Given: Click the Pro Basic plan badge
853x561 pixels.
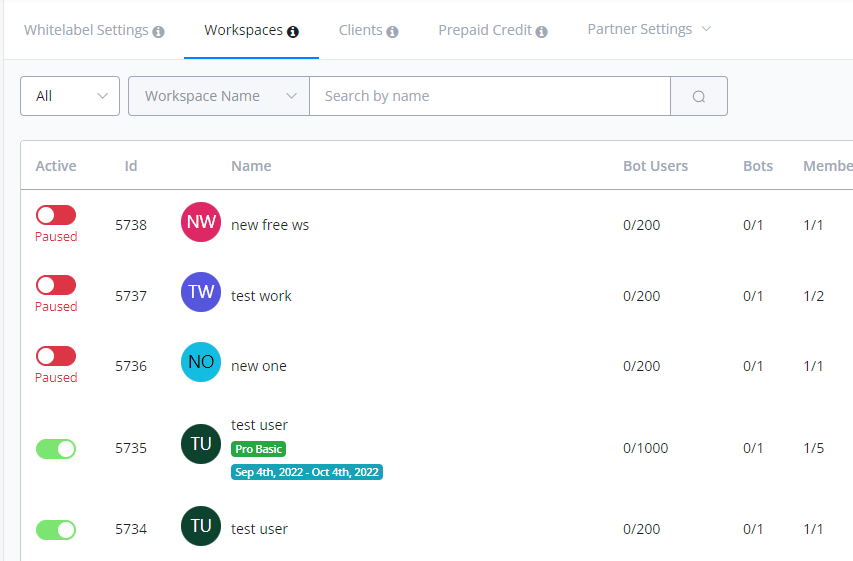Looking at the screenshot, I should click(259, 449).
